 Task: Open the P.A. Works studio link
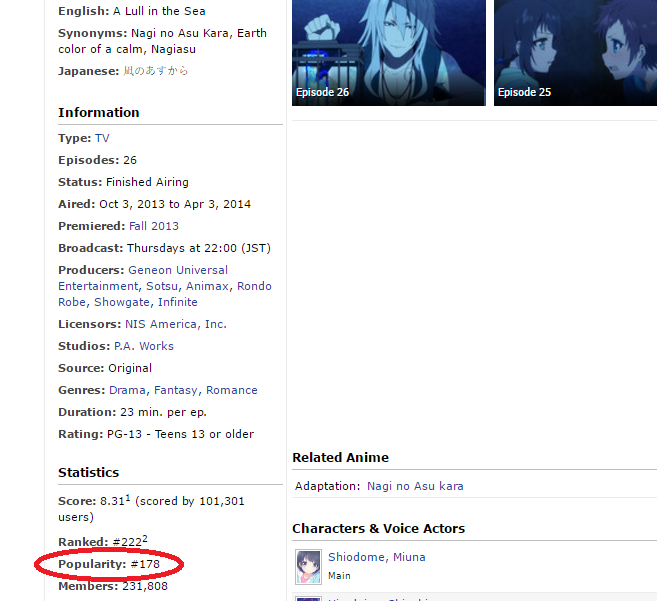tap(144, 346)
